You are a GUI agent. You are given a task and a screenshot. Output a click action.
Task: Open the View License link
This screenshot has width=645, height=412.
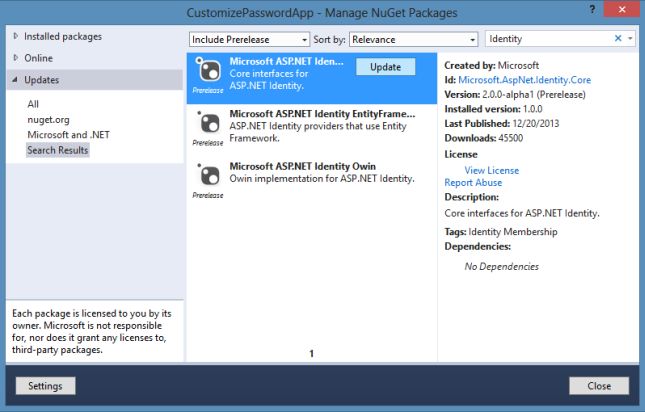point(492,170)
